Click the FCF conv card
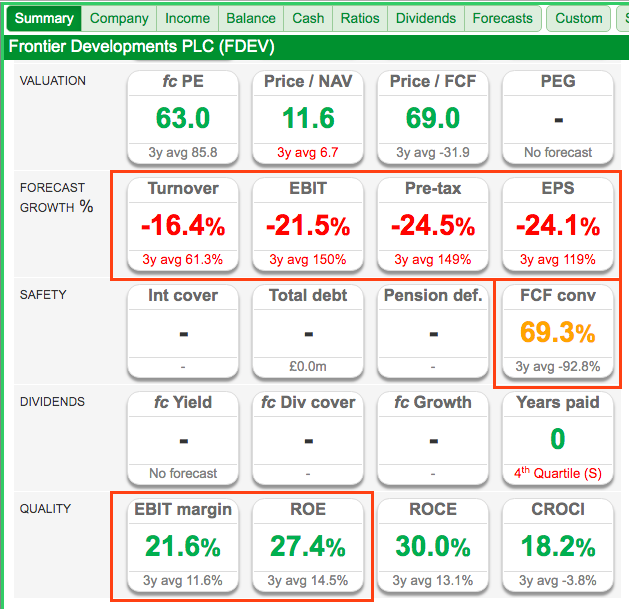 point(558,331)
